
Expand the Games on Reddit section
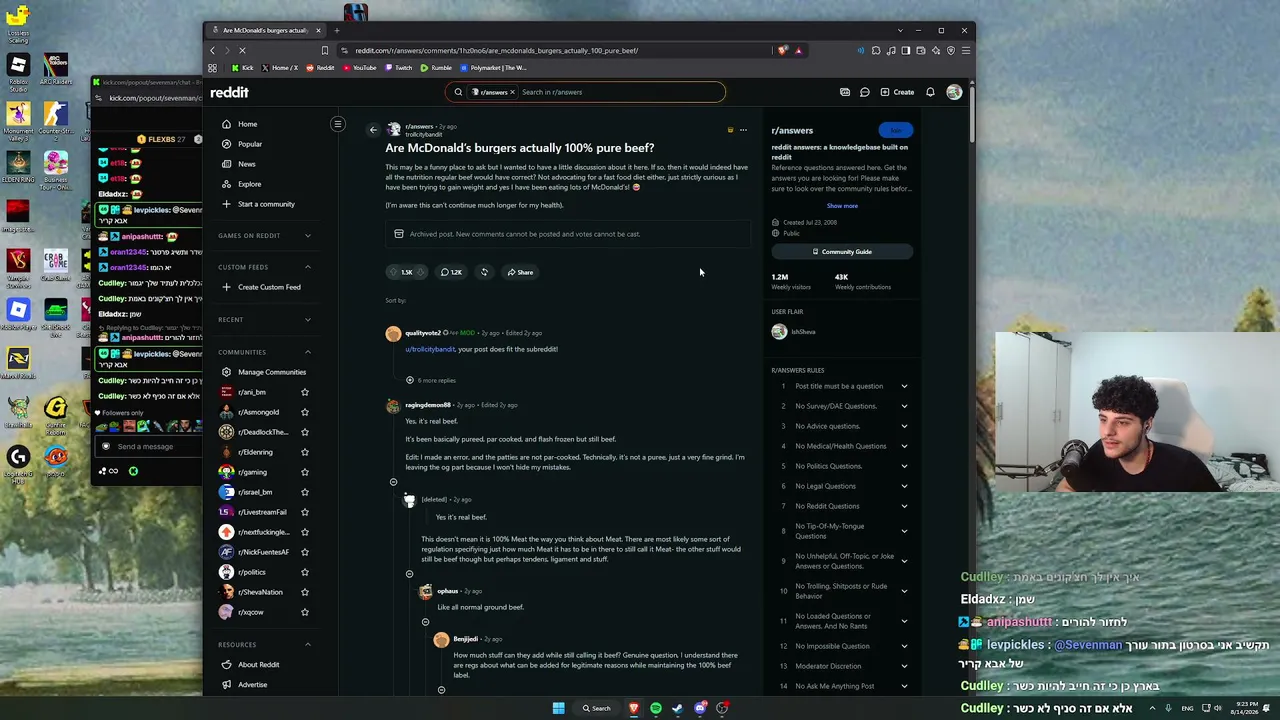tap(308, 236)
